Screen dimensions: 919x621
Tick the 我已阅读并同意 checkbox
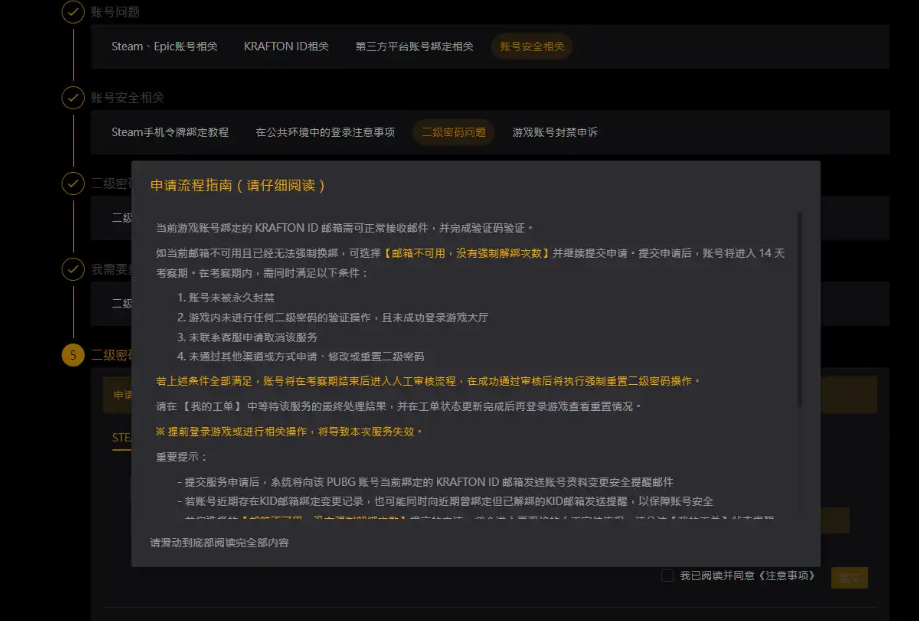tap(667, 576)
